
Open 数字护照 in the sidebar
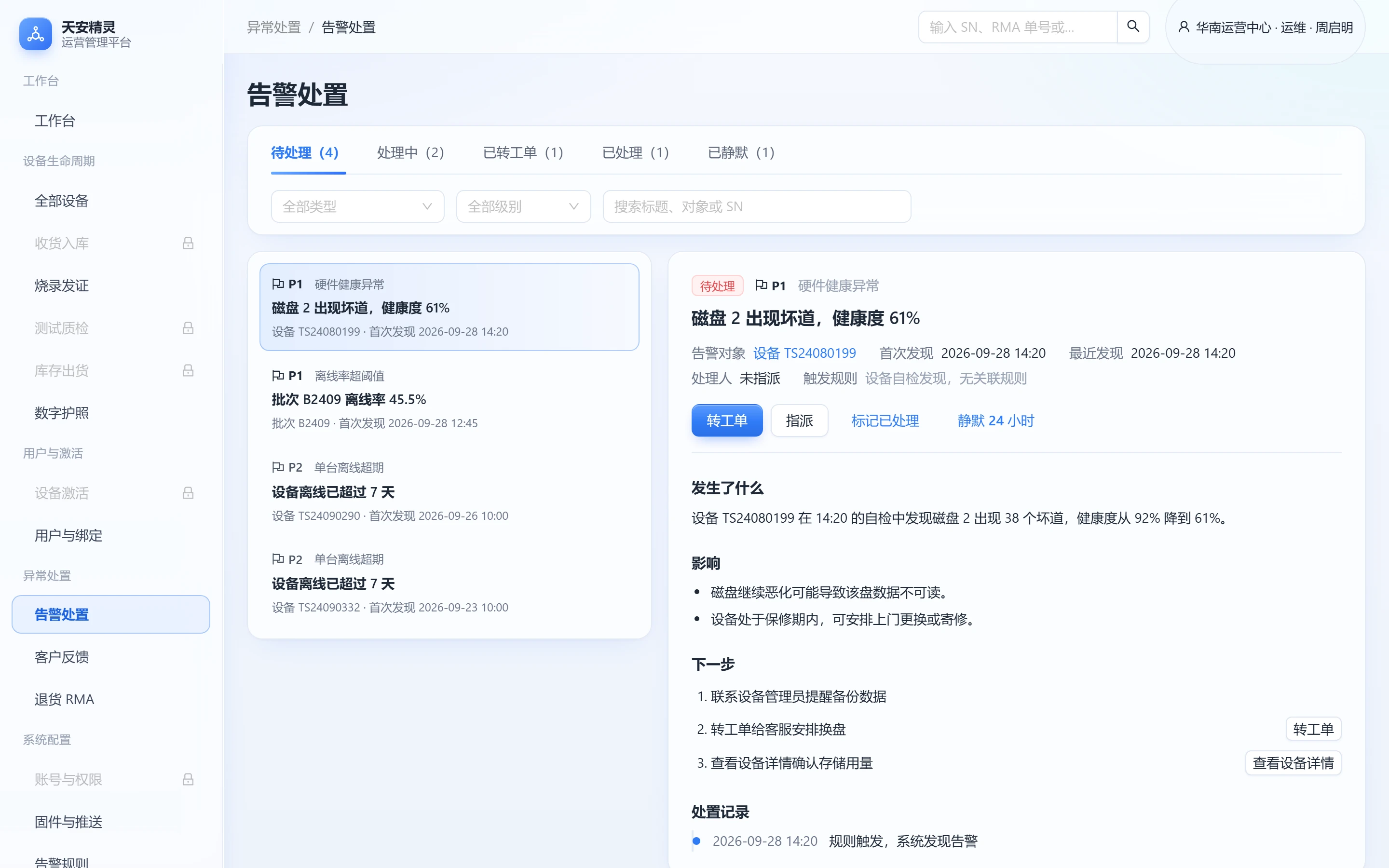pyautogui.click(x=111, y=413)
